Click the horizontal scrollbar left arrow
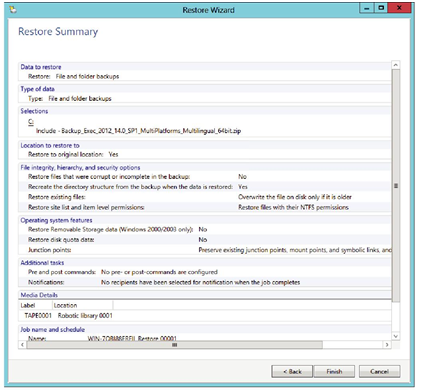Viewport: 423px width, 390px height. (22, 345)
